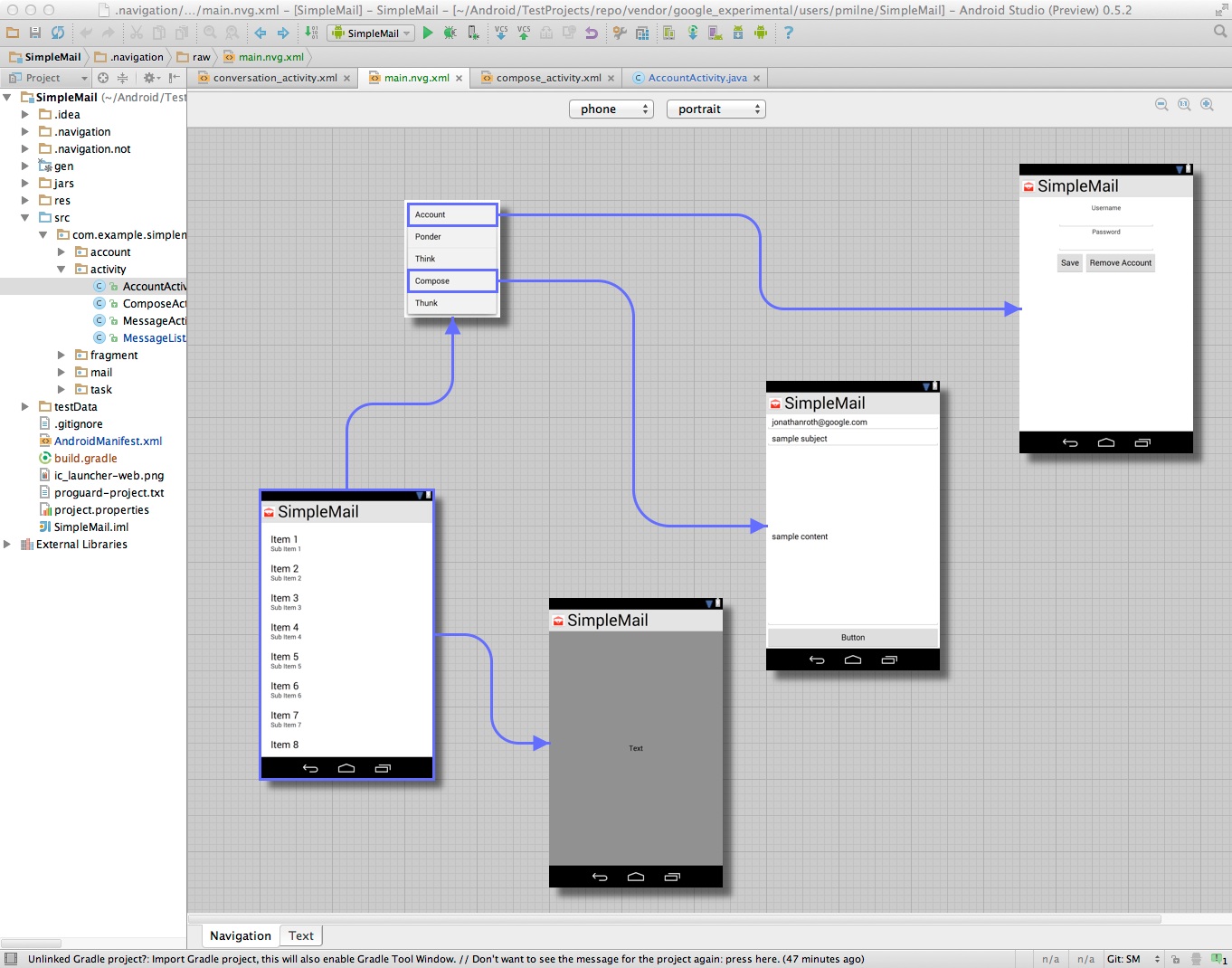Open the portrait orientation dropdown
This screenshot has width=1232, height=968.
point(716,109)
